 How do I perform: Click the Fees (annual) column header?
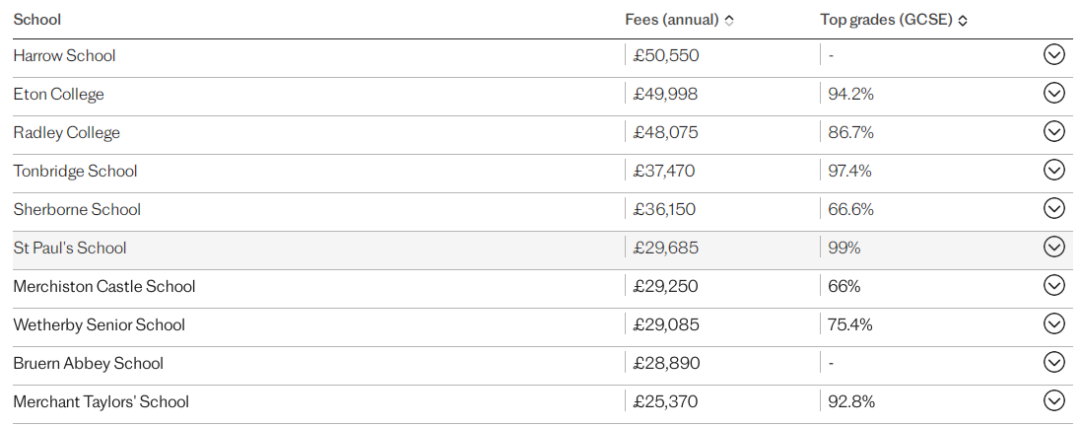(x=672, y=20)
